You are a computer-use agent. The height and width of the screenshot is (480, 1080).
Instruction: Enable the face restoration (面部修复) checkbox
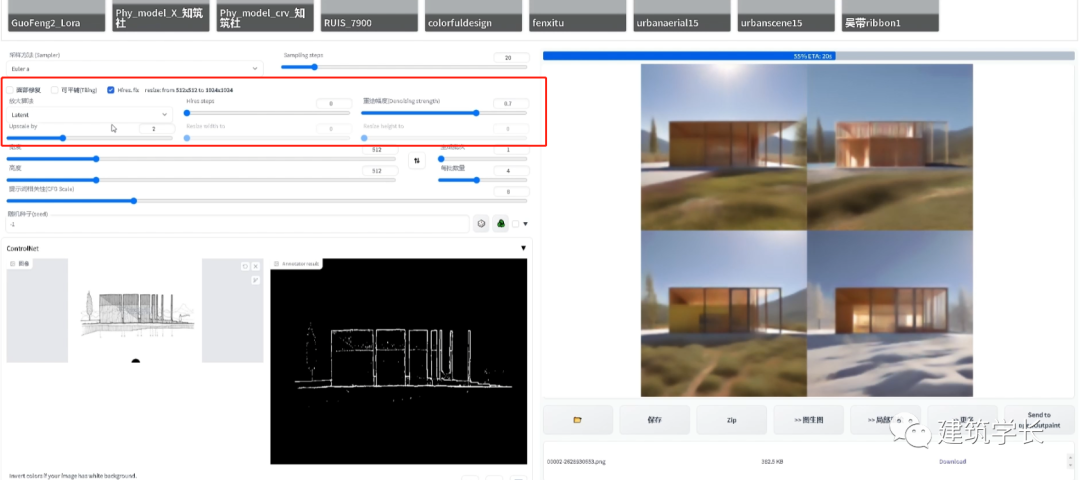tap(12, 90)
